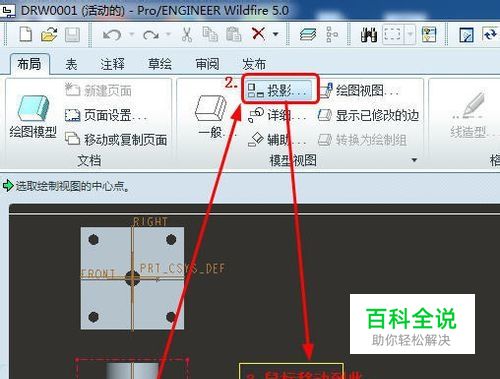Select the top view of the square plate
Screen dimensions: 500x379
[132, 278]
